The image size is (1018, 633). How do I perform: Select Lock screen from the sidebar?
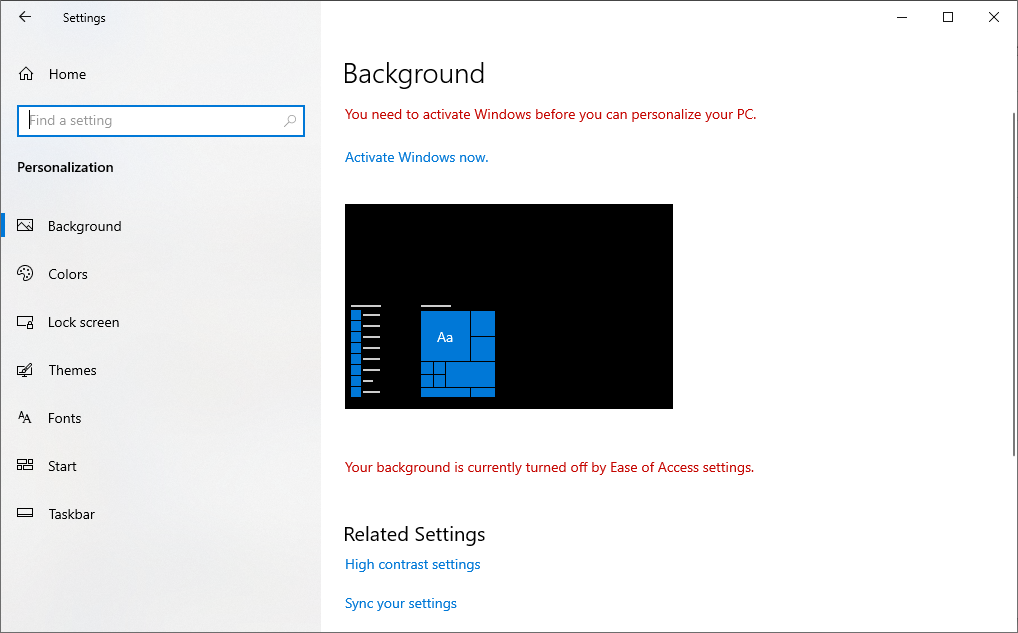click(x=85, y=321)
